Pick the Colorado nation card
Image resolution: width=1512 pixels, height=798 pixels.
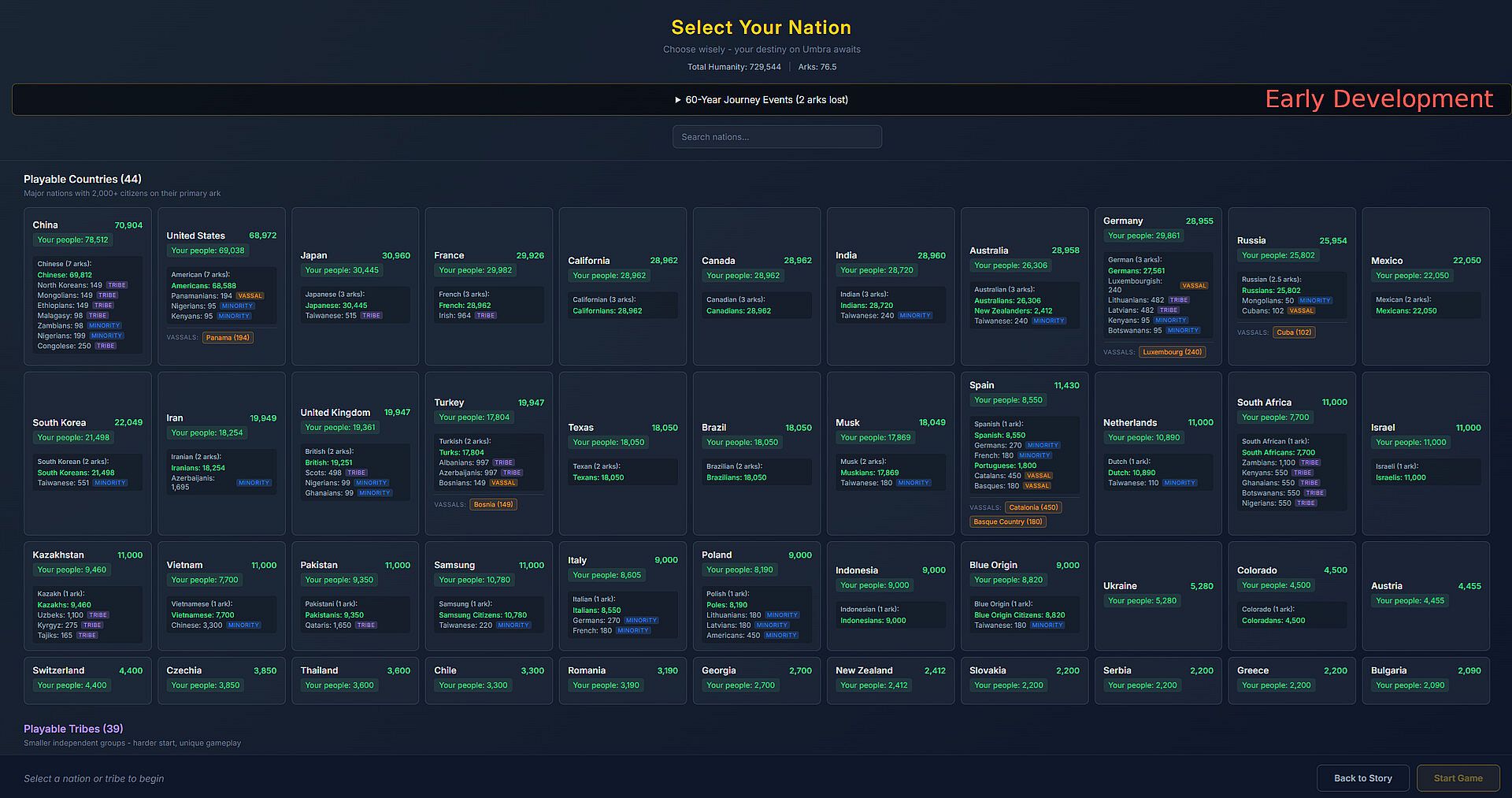tap(1292, 596)
